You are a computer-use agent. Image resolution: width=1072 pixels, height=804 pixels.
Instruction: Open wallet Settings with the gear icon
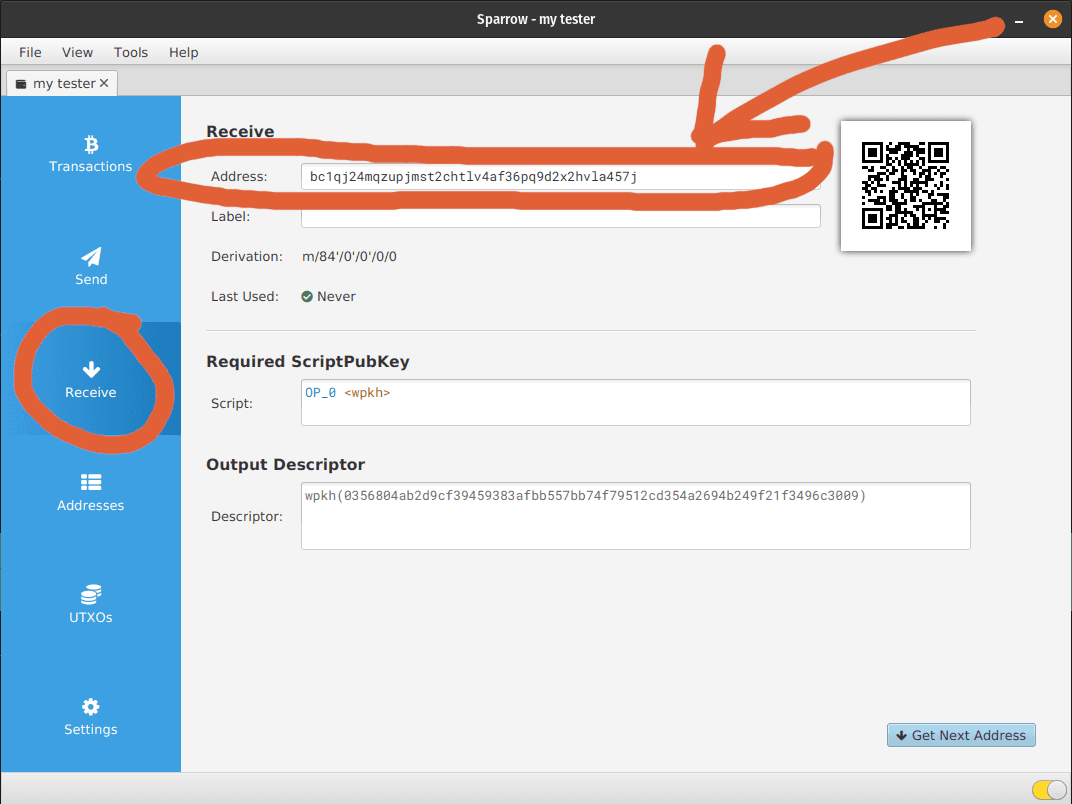coord(91,706)
